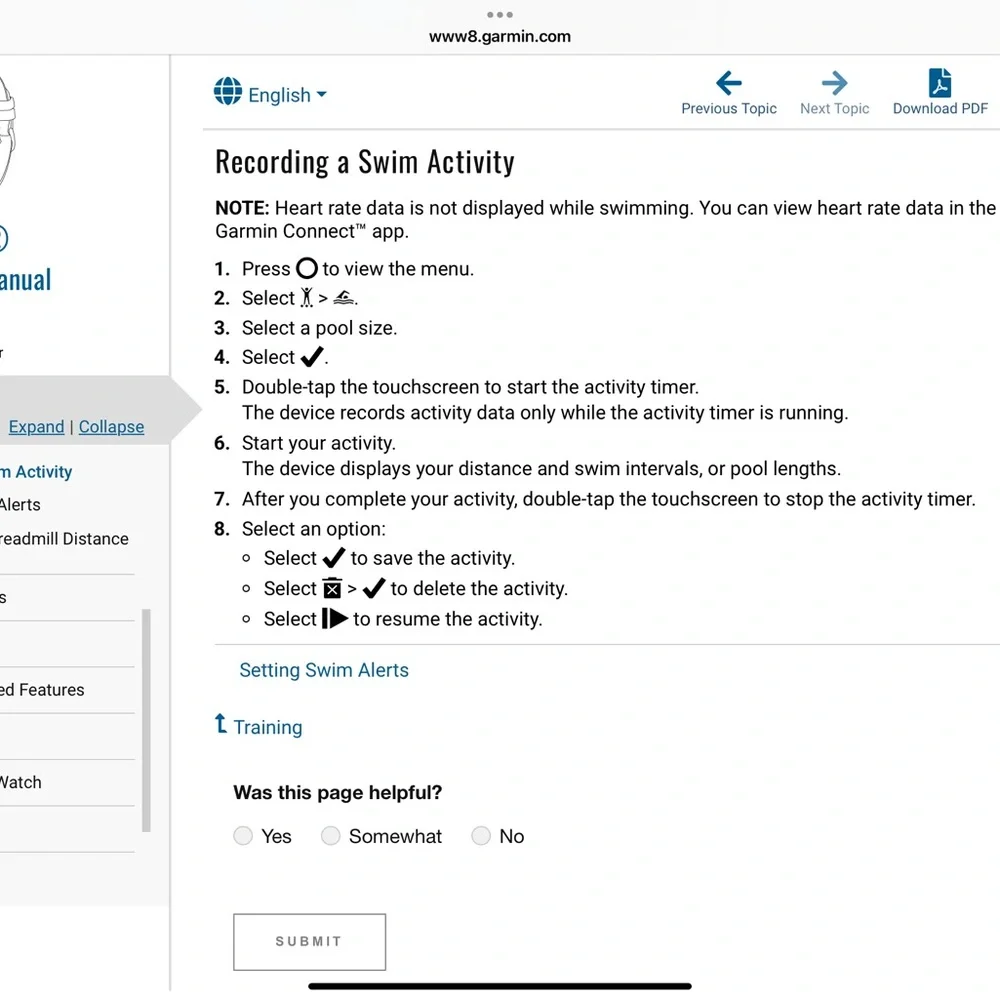
Task: Select the No radio button
Action: coord(481,836)
